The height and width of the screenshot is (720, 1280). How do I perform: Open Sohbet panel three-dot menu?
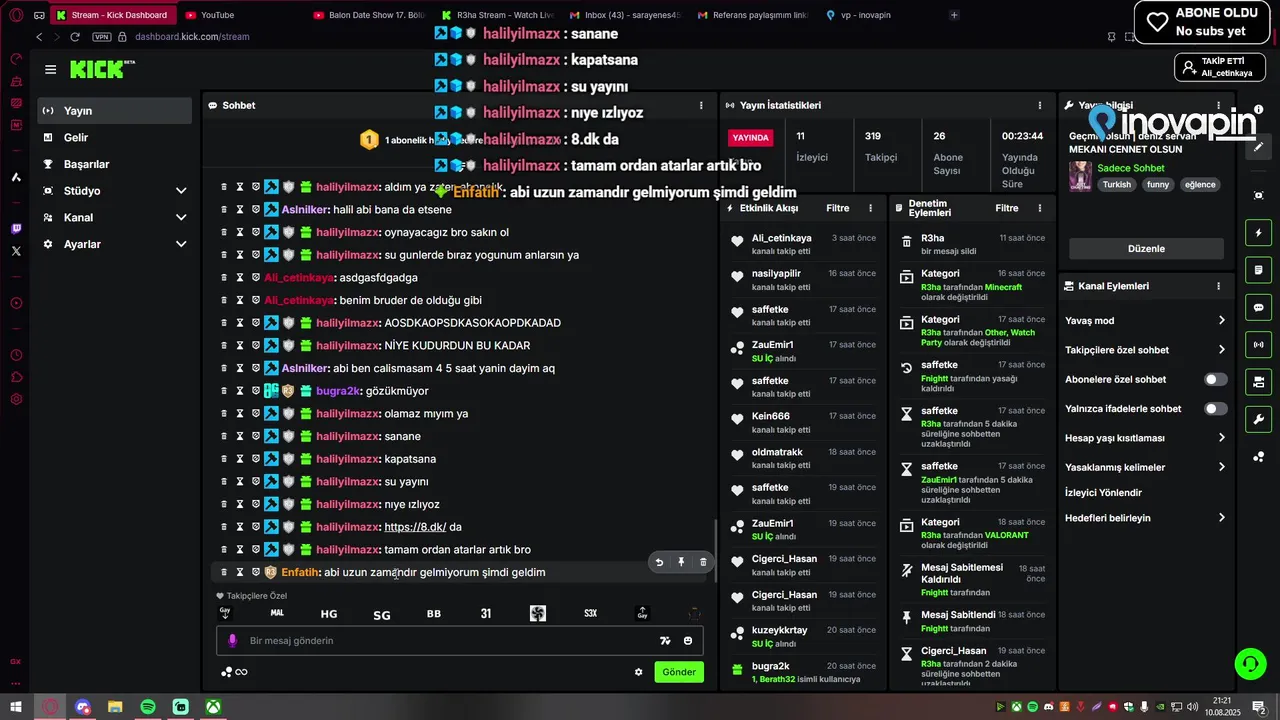coord(701,105)
